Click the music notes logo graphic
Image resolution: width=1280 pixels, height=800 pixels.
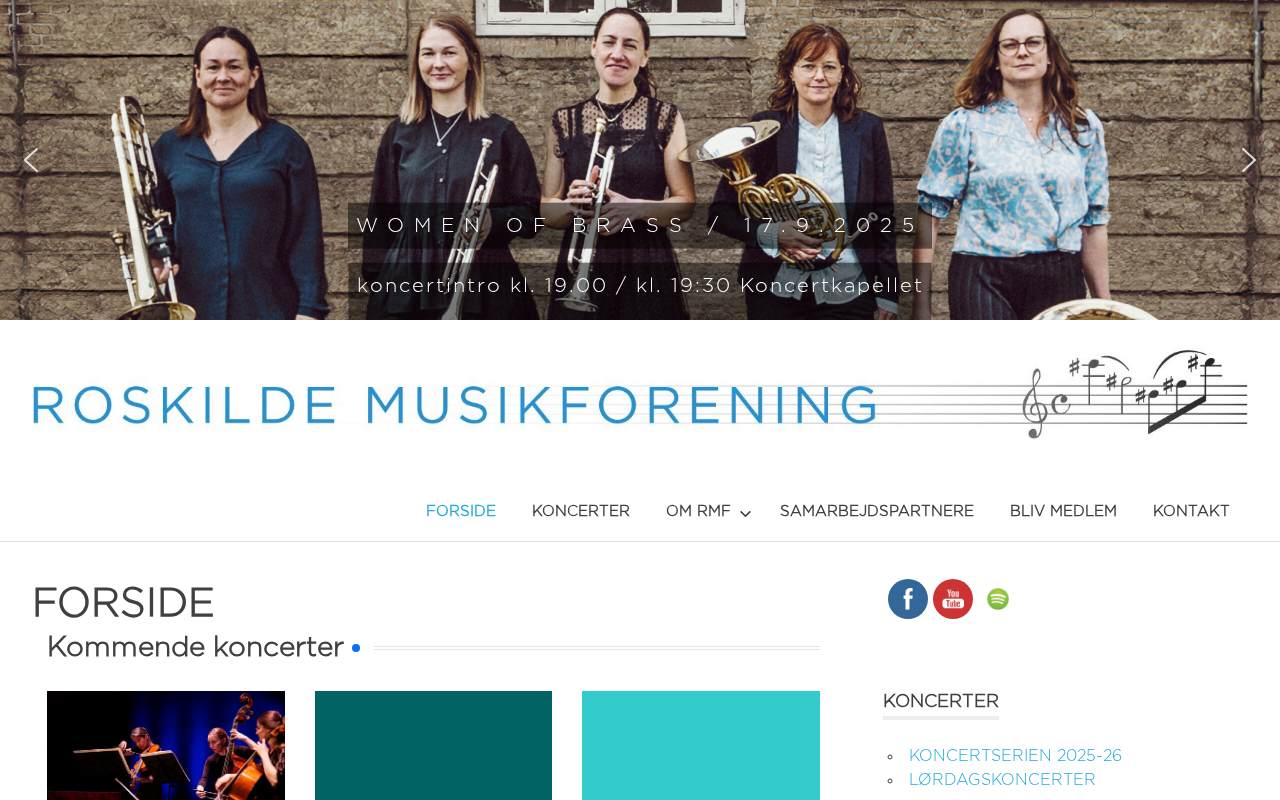(1134, 394)
